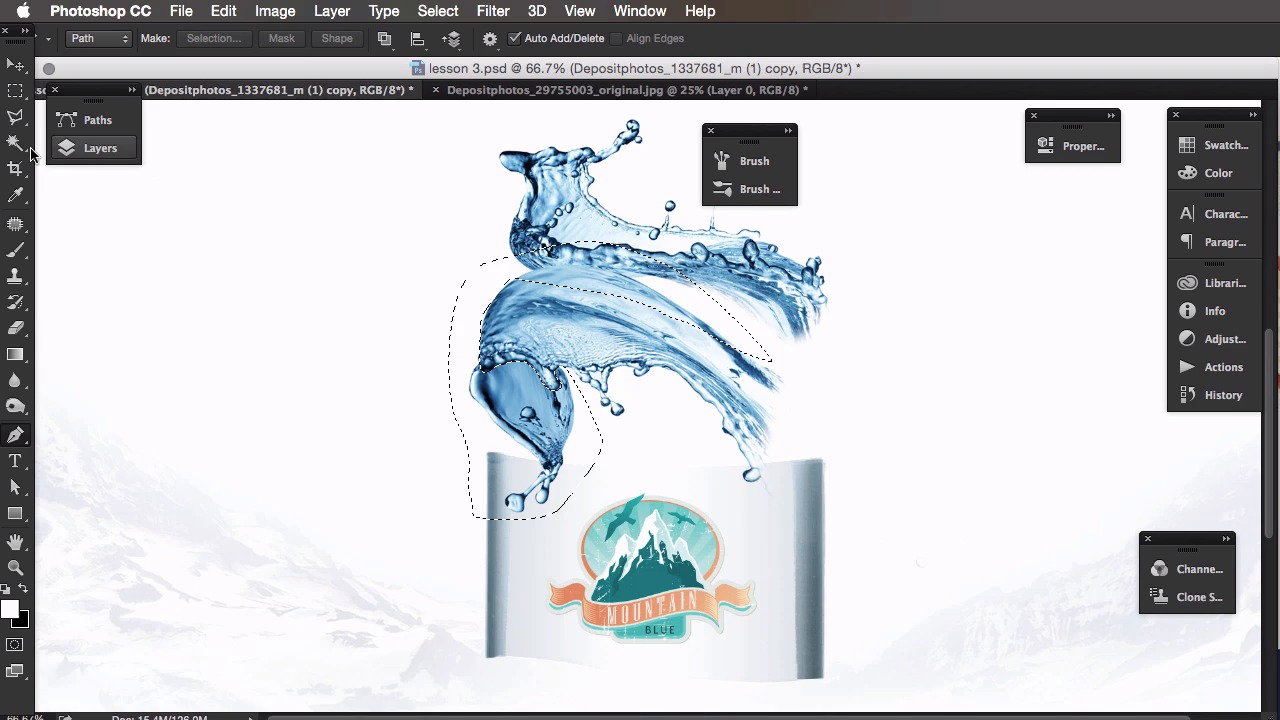Screen dimensions: 1280x720
Task: Select the Polygonal Lasso tool
Action: (15, 117)
